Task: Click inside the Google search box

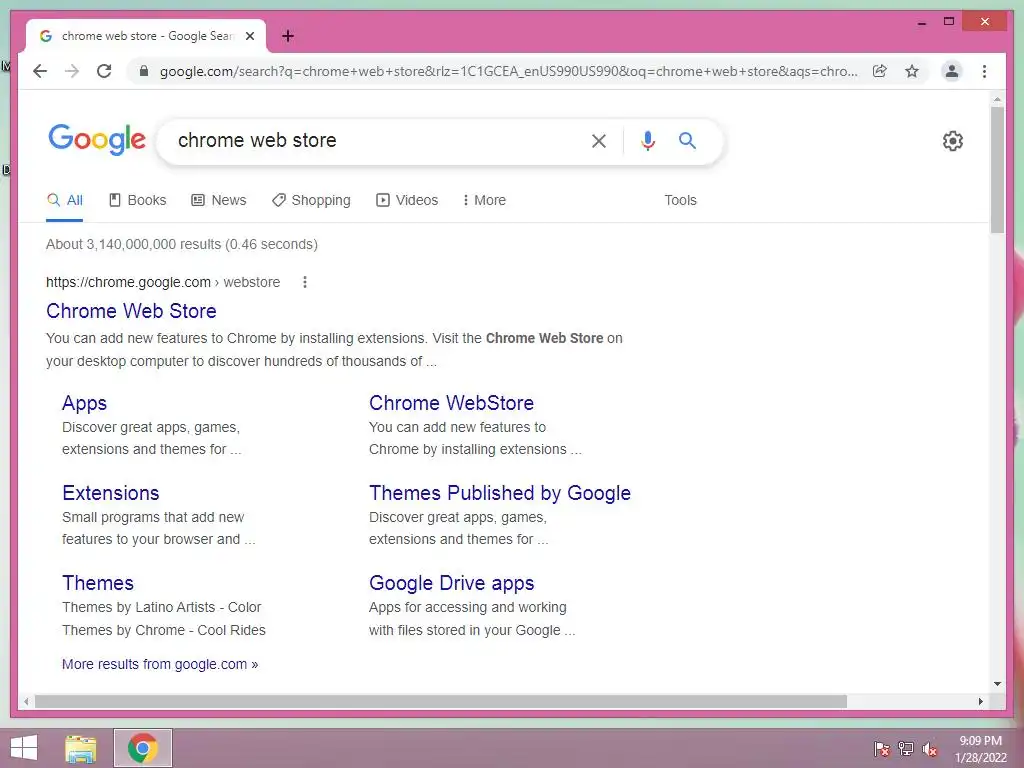Action: [x=379, y=140]
